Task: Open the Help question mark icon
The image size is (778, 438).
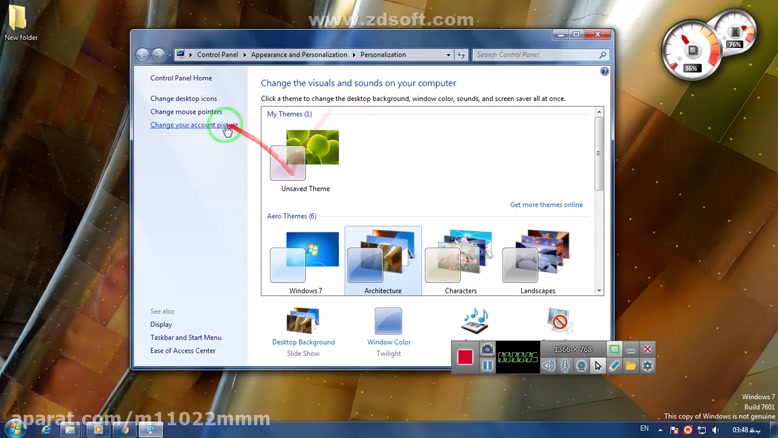Action: [604, 72]
